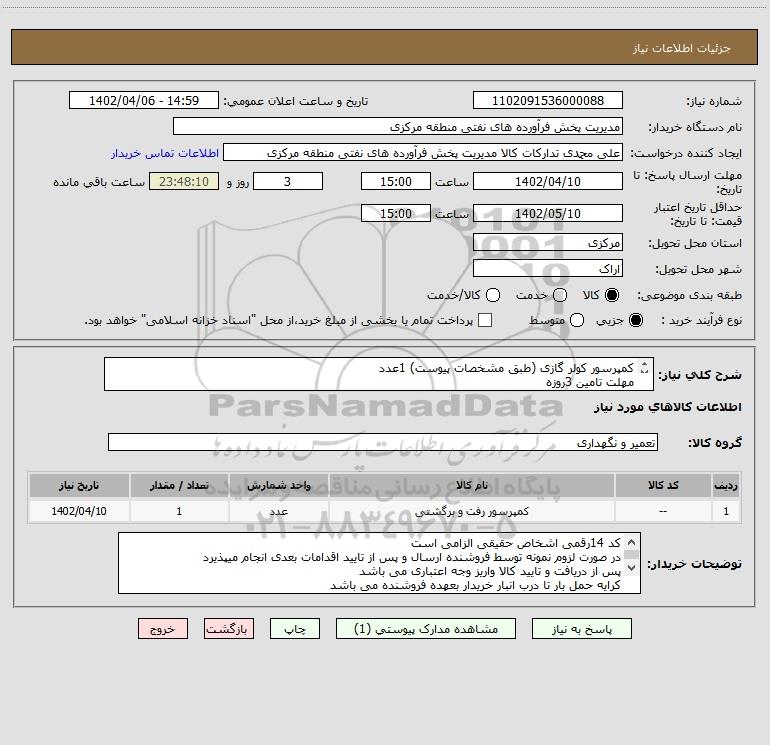Click the توضیحات خریدار text area

coord(380,563)
